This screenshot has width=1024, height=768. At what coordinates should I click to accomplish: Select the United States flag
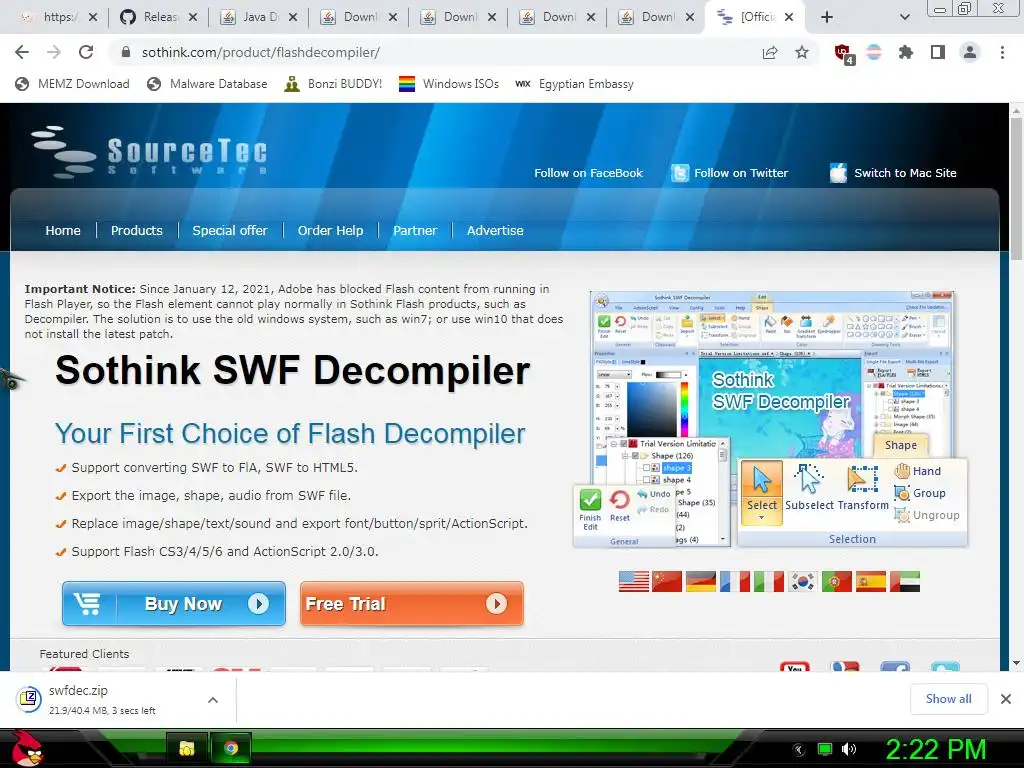633,581
